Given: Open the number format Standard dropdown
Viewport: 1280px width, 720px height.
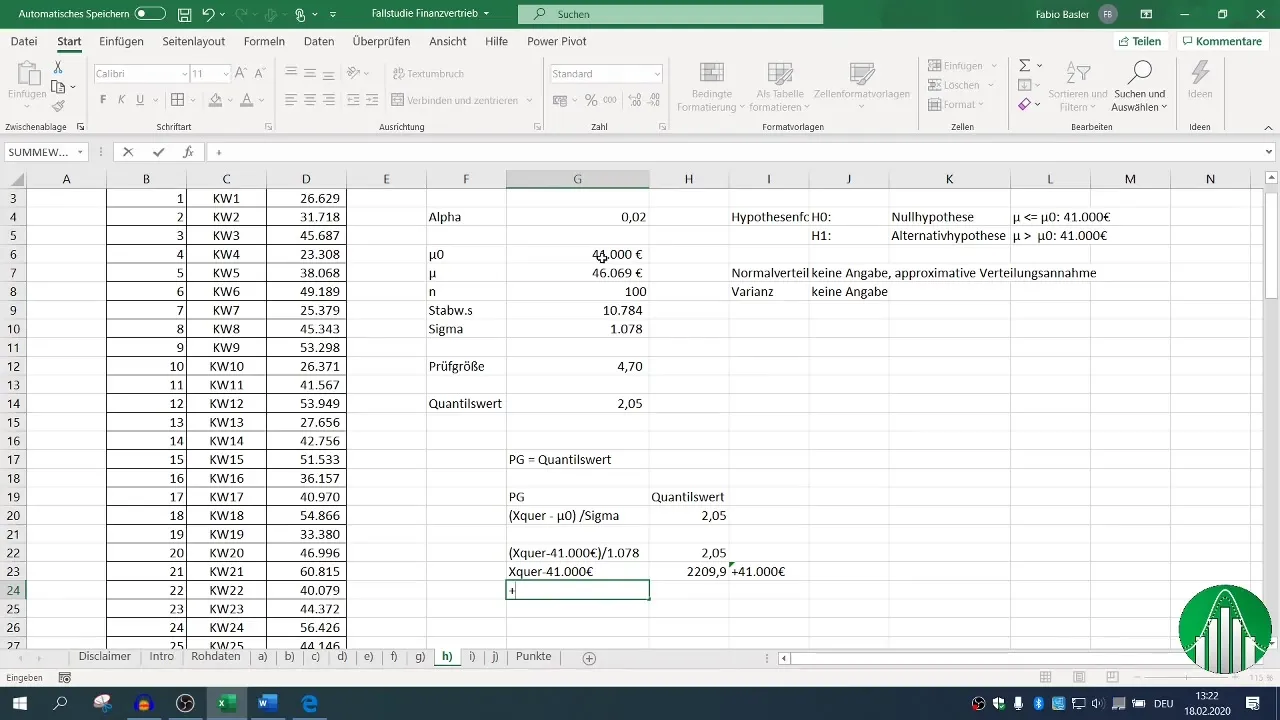Looking at the screenshot, I should pos(657,74).
